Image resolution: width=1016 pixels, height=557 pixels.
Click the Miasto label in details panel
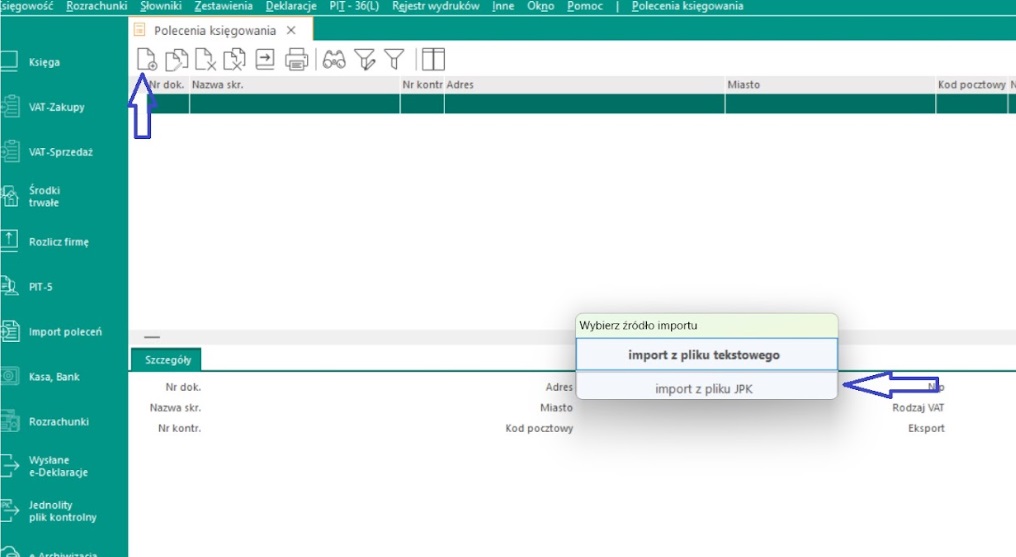[x=556, y=407]
